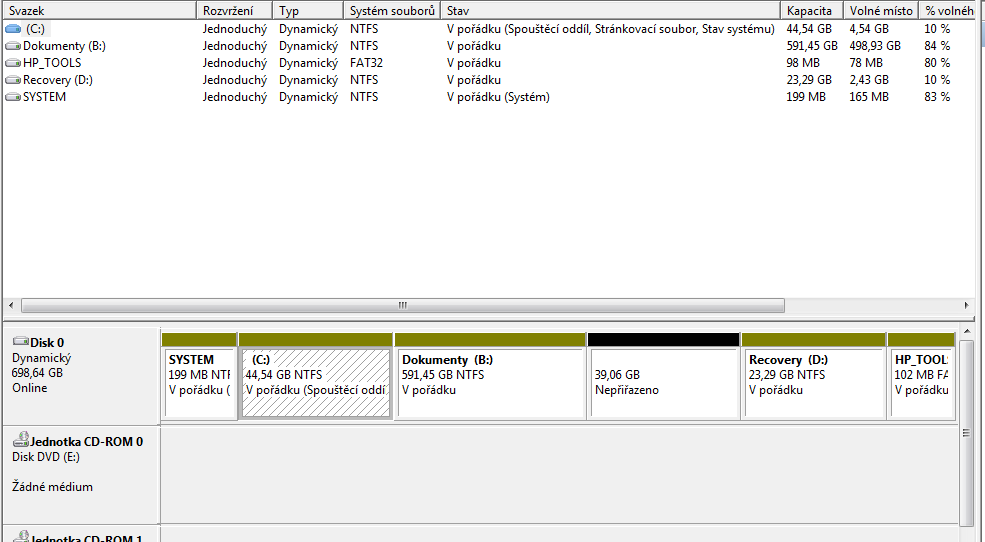The image size is (985, 542).
Task: Click FAT32 cell in HP_TOOLS row
Action: (x=366, y=63)
